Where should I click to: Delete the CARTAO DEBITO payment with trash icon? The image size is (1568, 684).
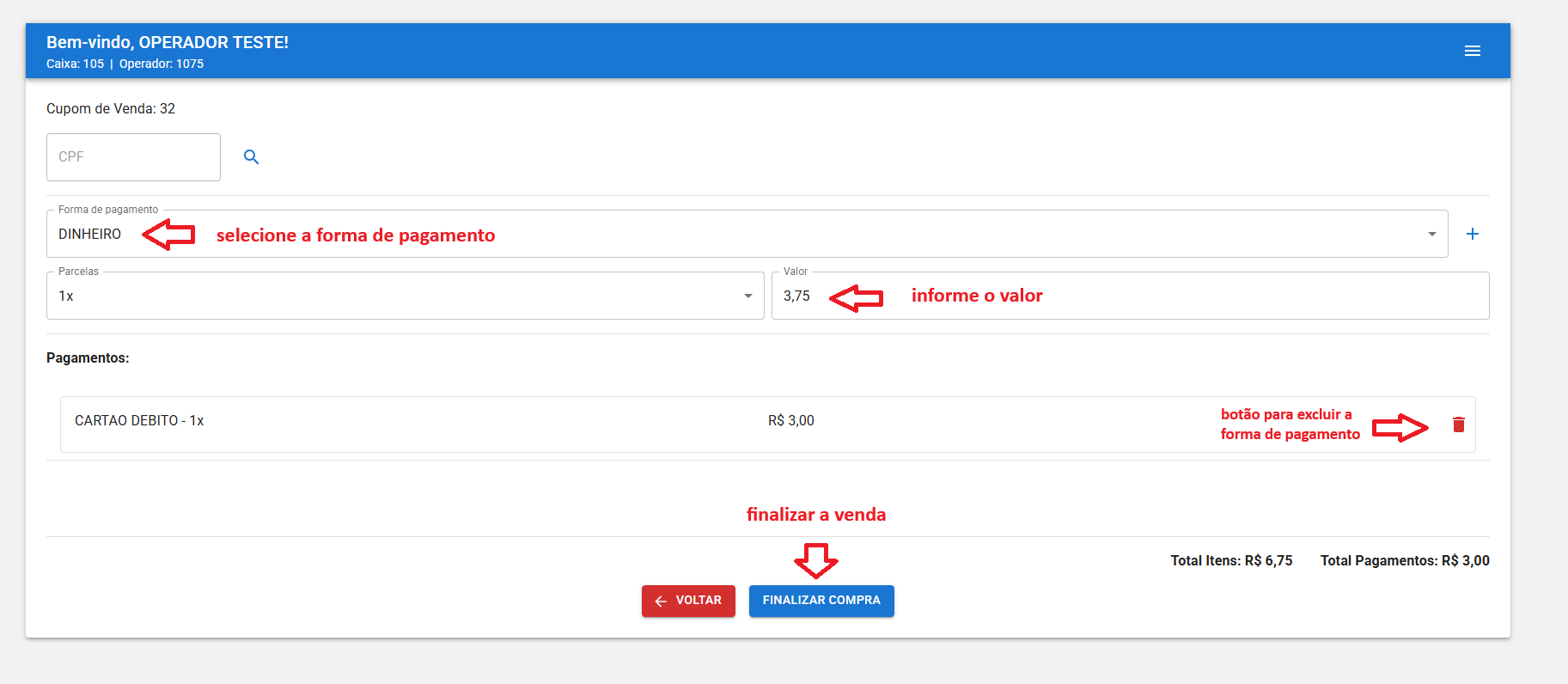tap(1458, 424)
